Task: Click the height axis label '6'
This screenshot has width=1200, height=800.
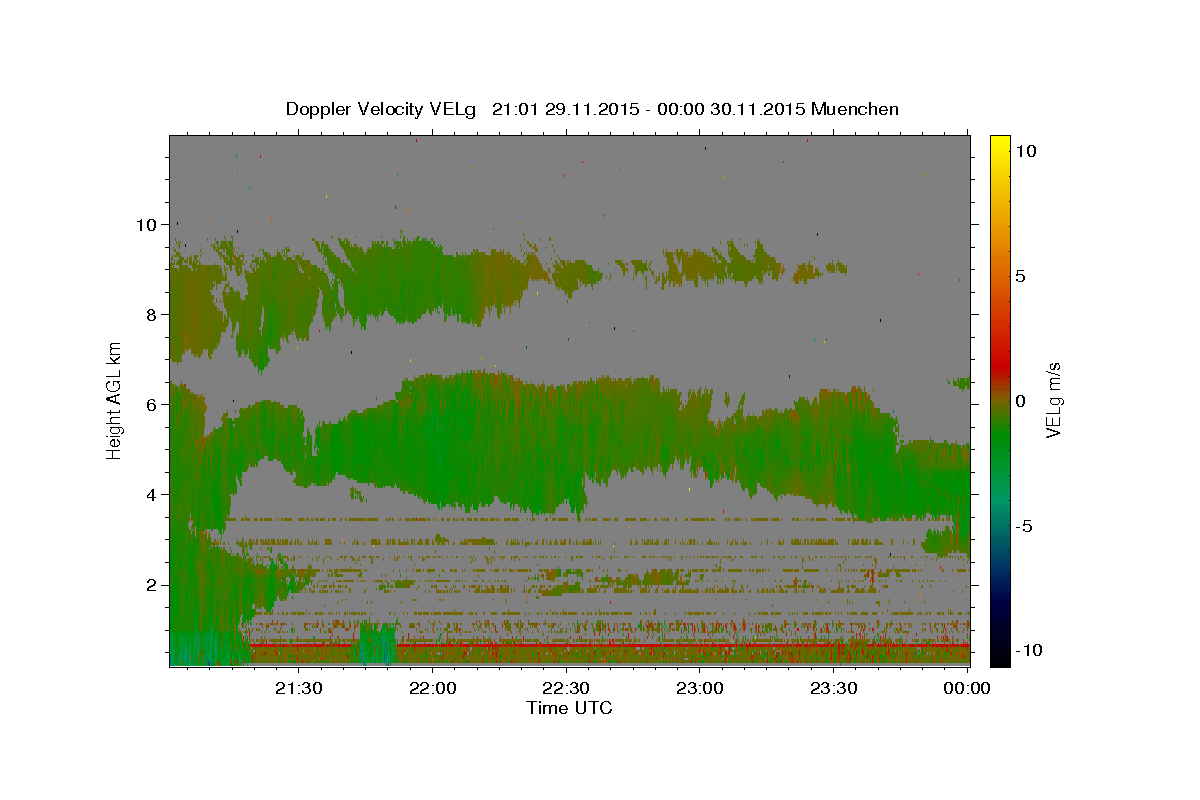Action: pos(152,405)
